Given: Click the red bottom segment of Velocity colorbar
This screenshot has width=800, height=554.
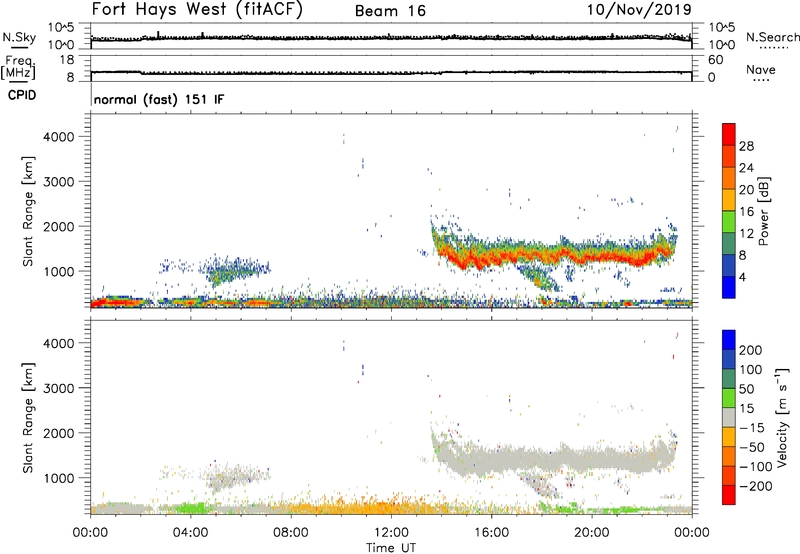Looking at the screenshot, I should [729, 495].
